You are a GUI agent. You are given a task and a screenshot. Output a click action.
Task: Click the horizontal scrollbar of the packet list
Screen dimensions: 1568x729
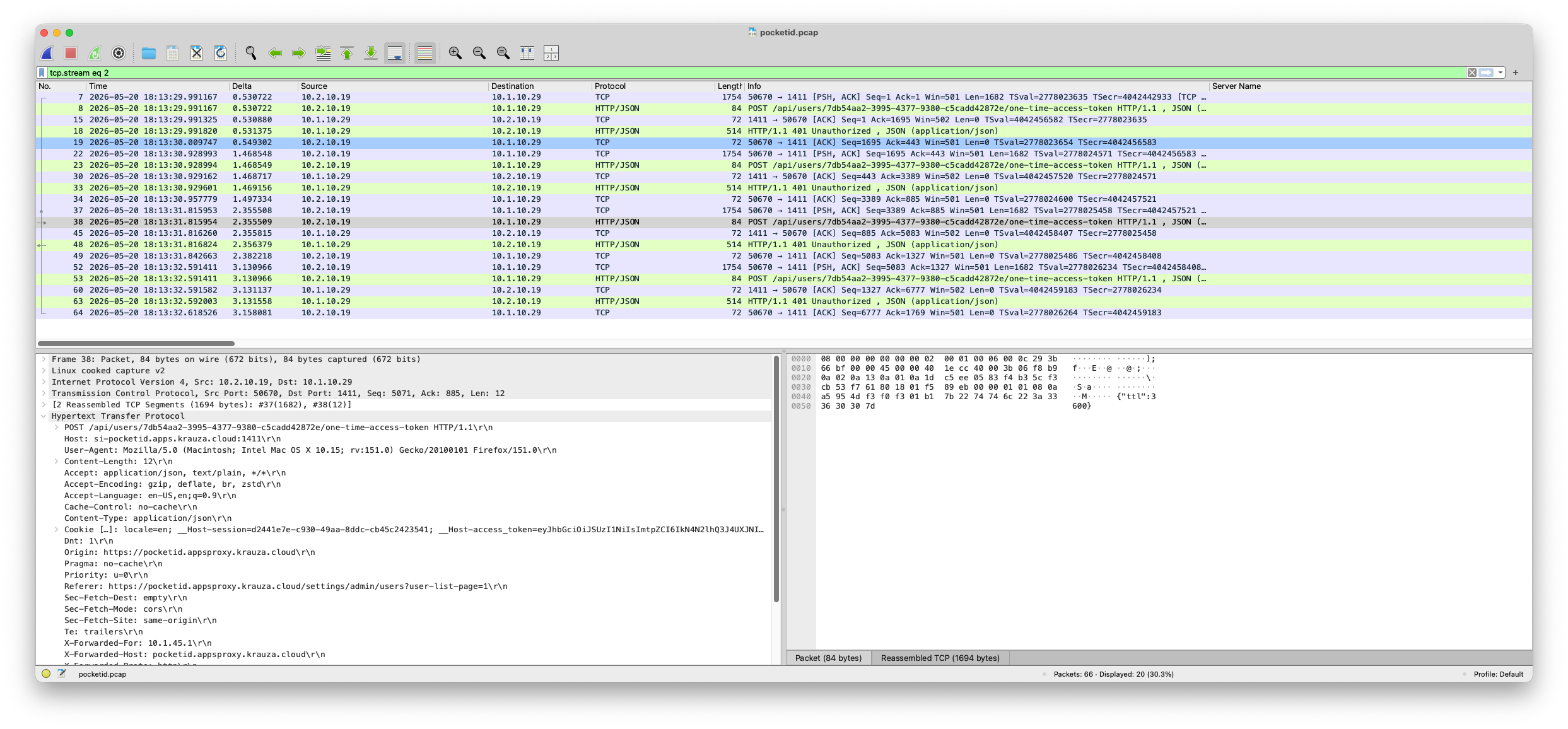coord(136,344)
